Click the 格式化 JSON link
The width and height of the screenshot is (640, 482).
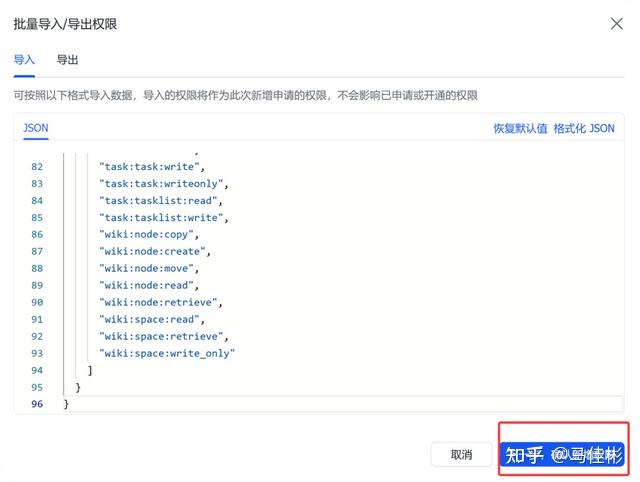click(x=584, y=129)
